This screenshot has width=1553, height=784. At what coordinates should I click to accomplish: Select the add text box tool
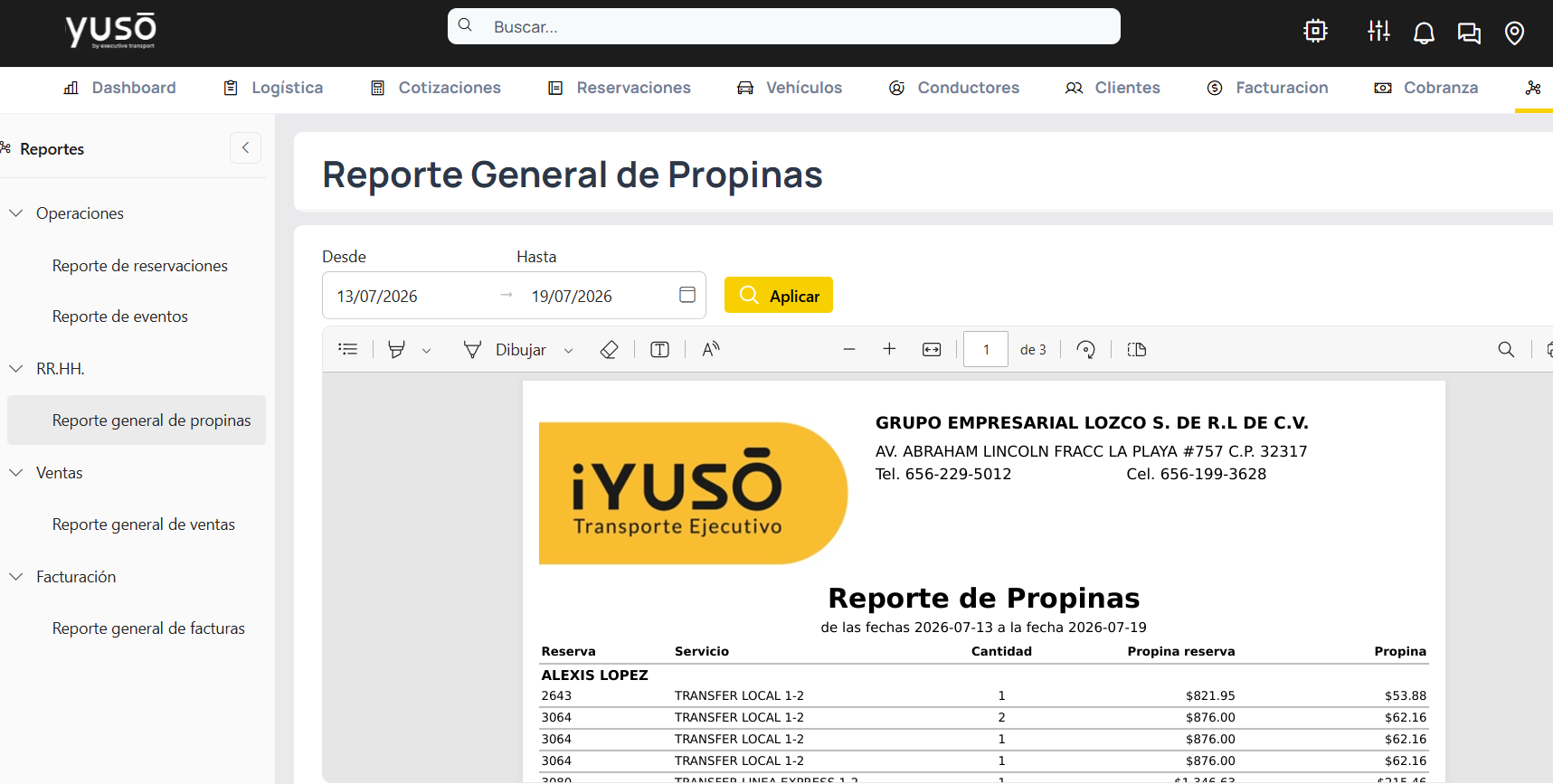point(659,349)
